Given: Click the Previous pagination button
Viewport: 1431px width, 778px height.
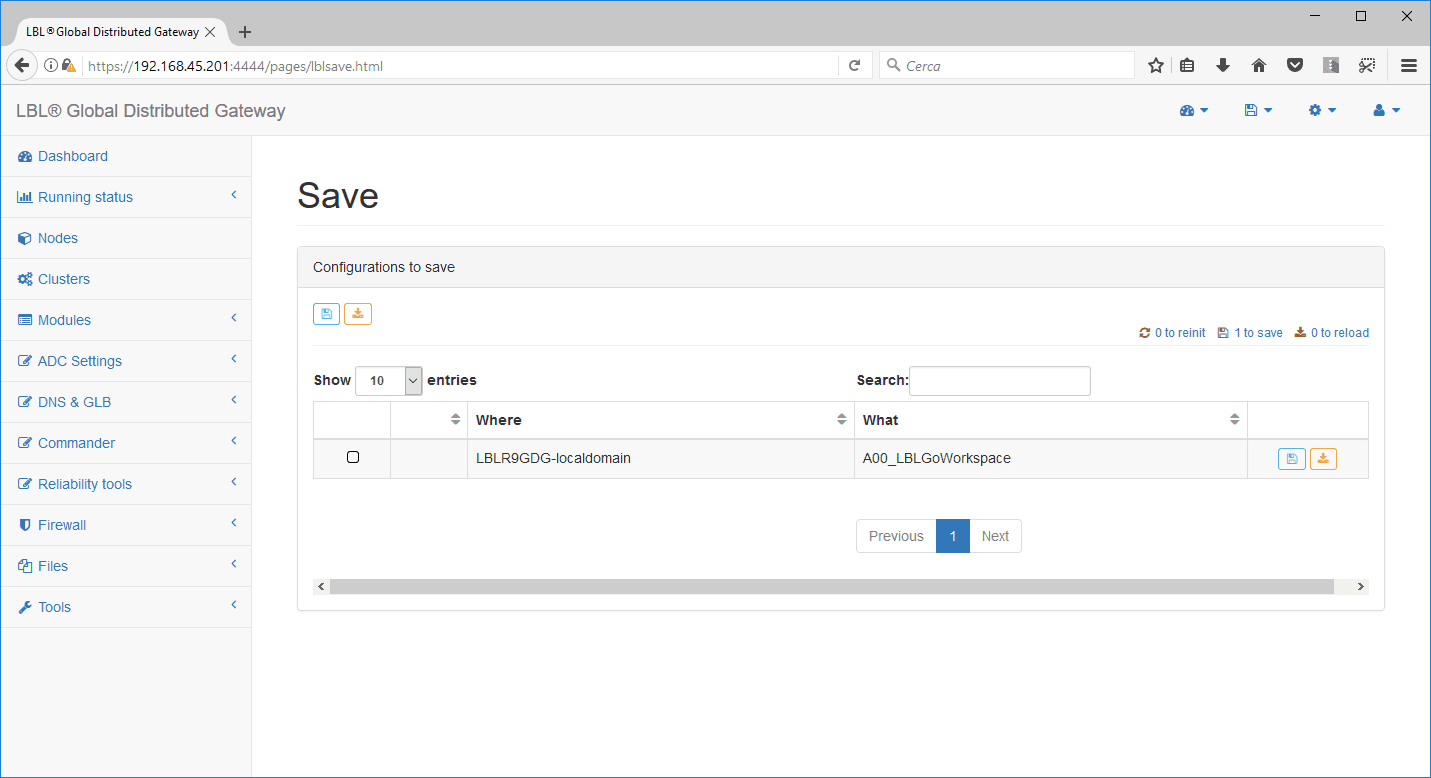Looking at the screenshot, I should pyautogui.click(x=896, y=536).
